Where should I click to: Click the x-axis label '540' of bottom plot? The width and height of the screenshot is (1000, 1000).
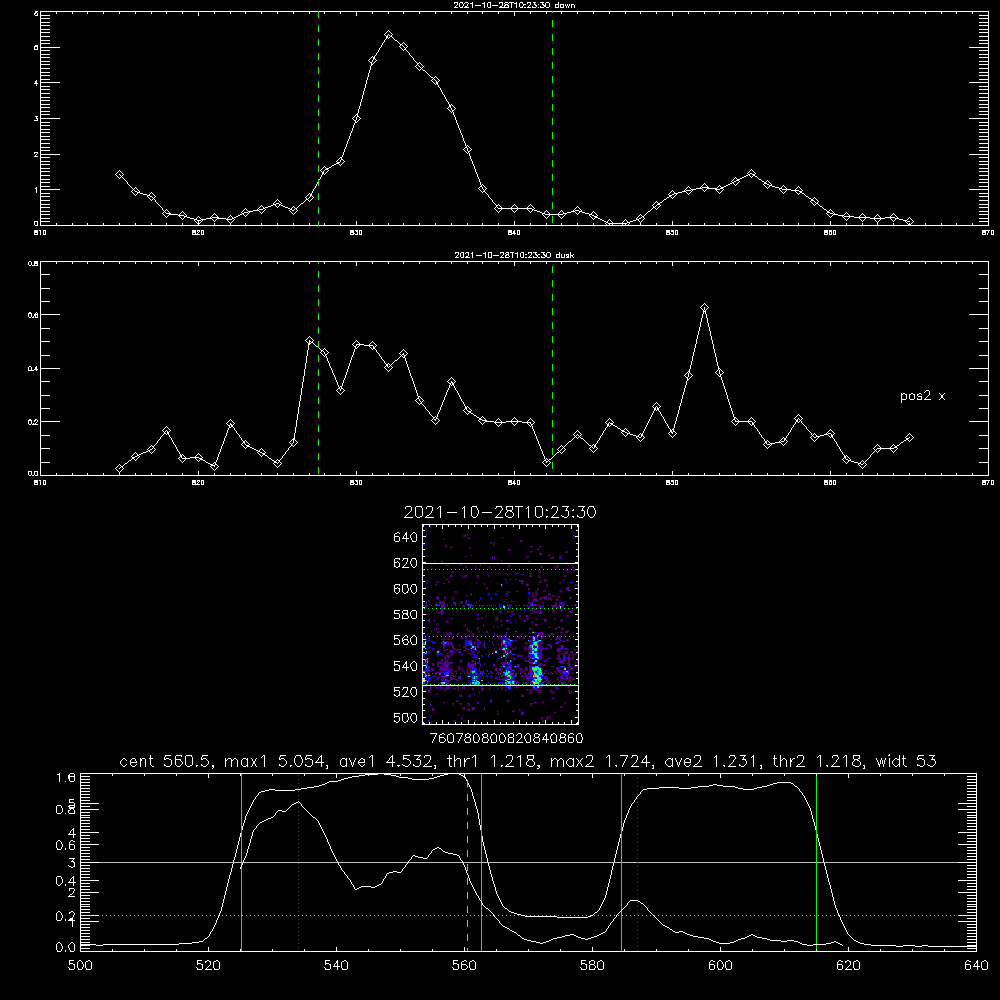point(336,966)
